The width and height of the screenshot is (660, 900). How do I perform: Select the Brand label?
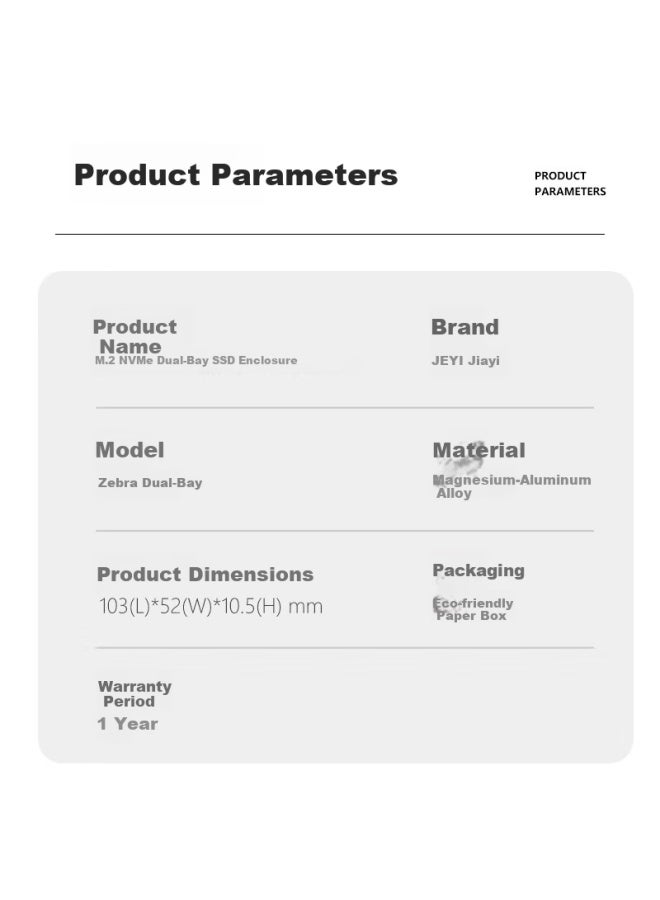tap(465, 327)
